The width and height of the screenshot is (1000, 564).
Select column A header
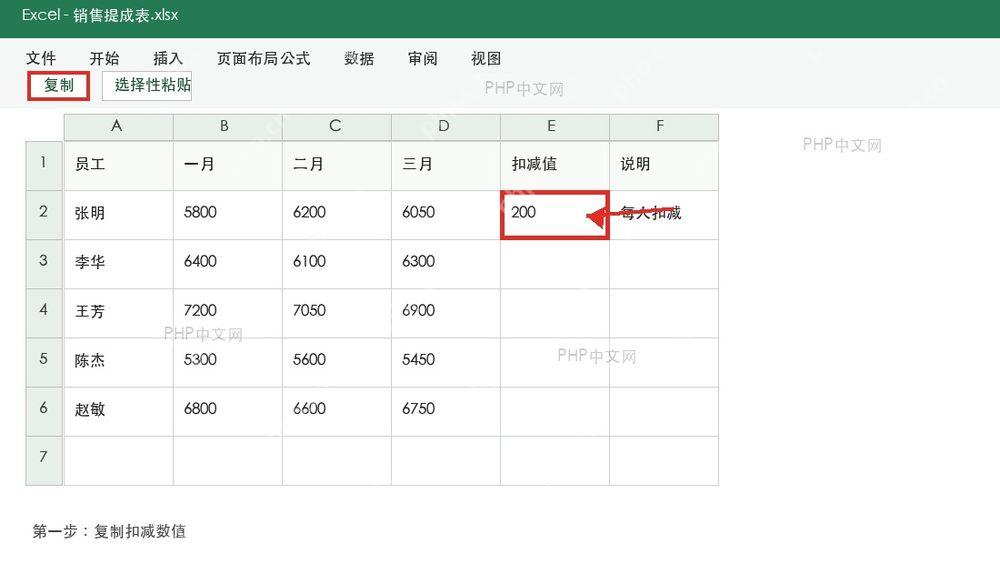click(x=118, y=127)
